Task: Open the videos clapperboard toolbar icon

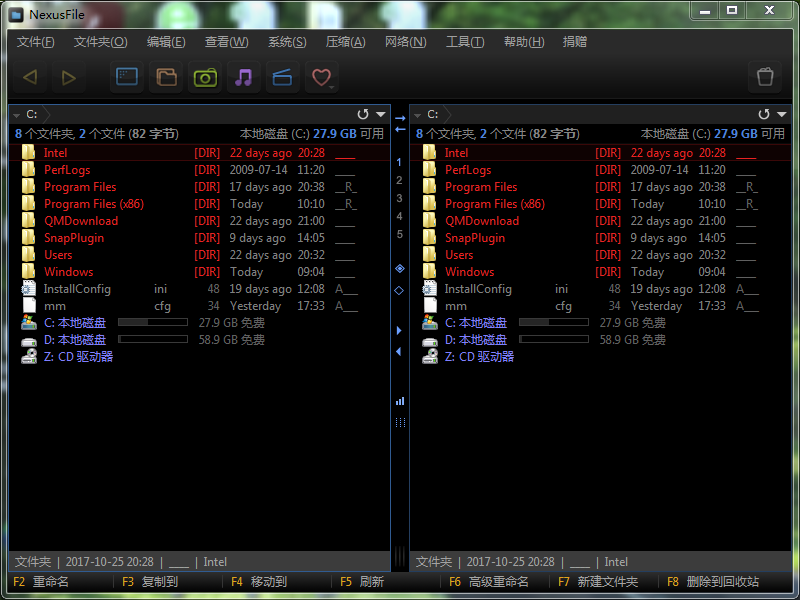Action: 282,78
